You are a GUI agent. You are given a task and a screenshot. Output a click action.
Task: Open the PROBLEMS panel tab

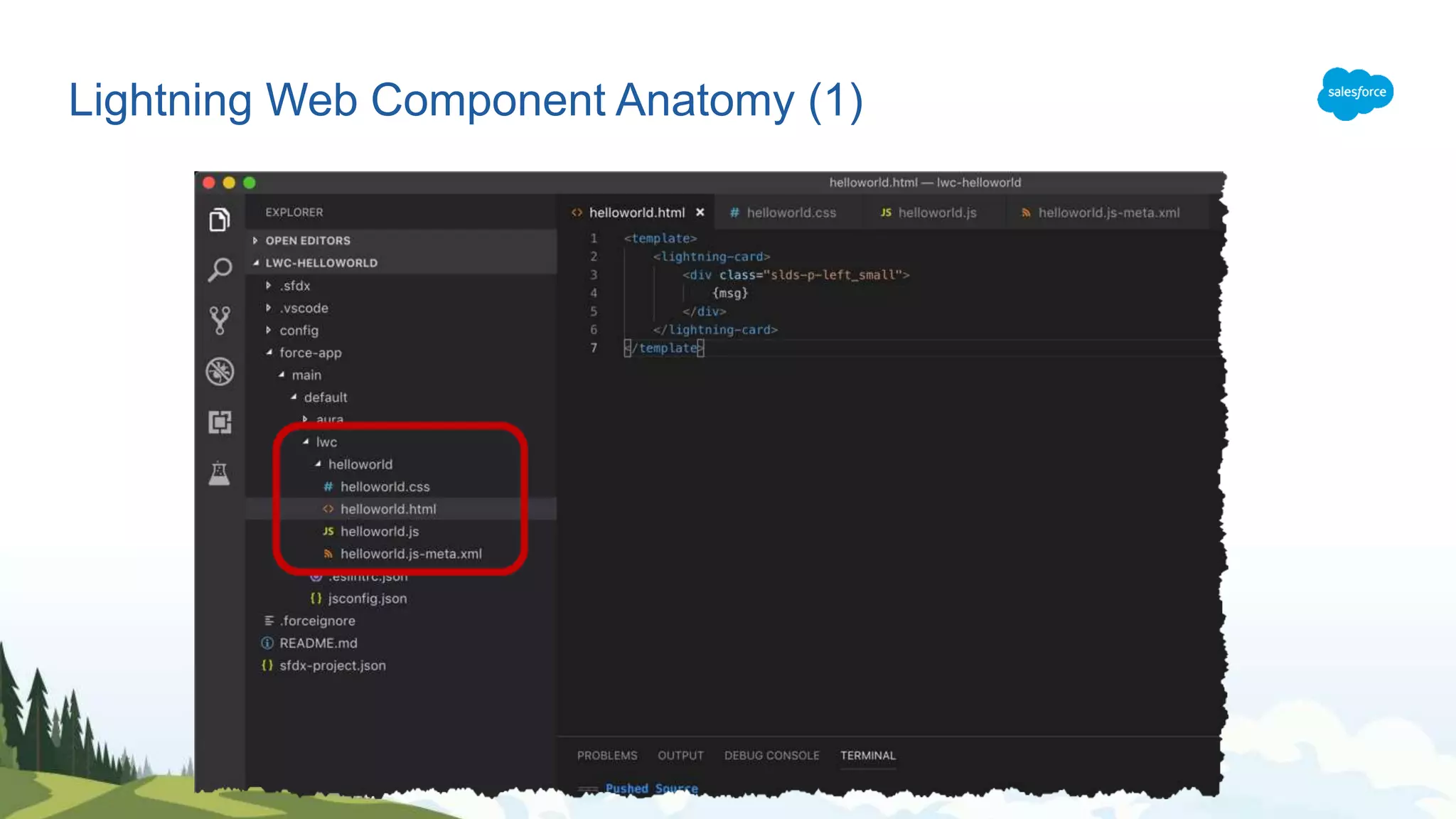point(607,756)
